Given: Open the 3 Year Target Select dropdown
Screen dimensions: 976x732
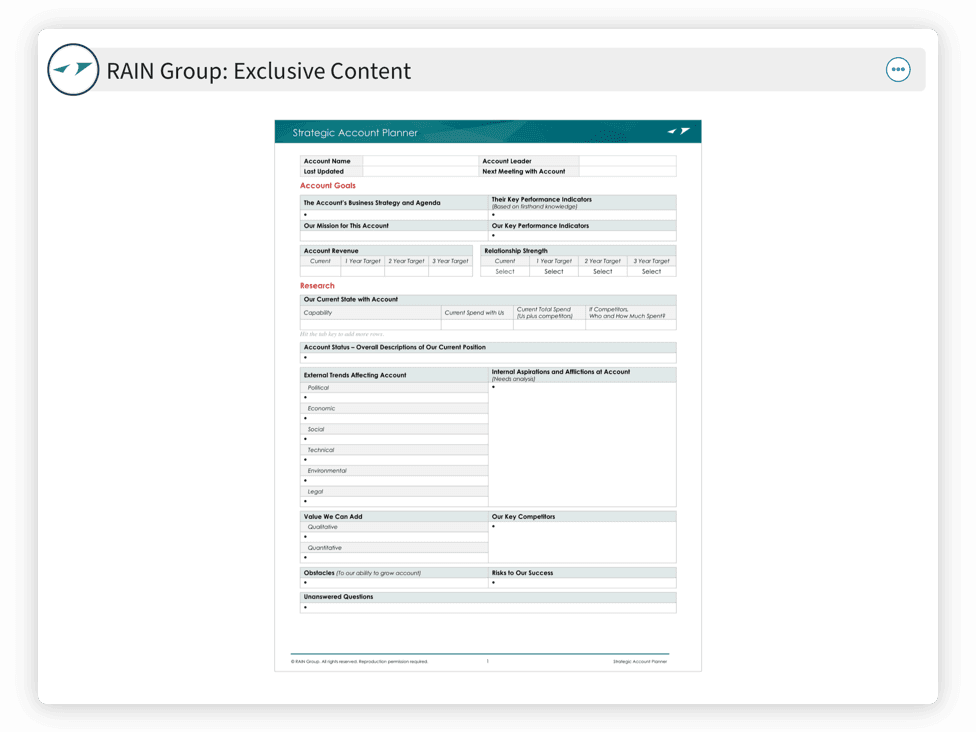Looking at the screenshot, I should [x=650, y=271].
